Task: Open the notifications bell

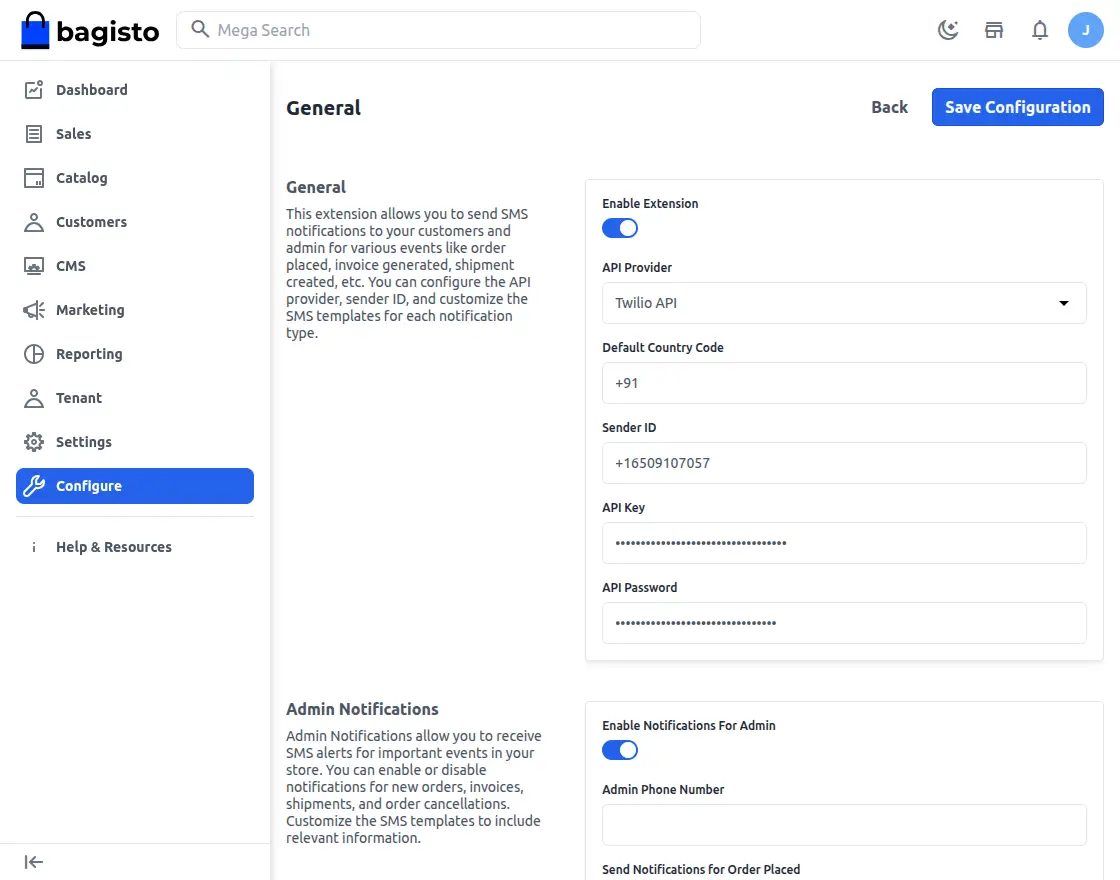Action: pos(1040,30)
